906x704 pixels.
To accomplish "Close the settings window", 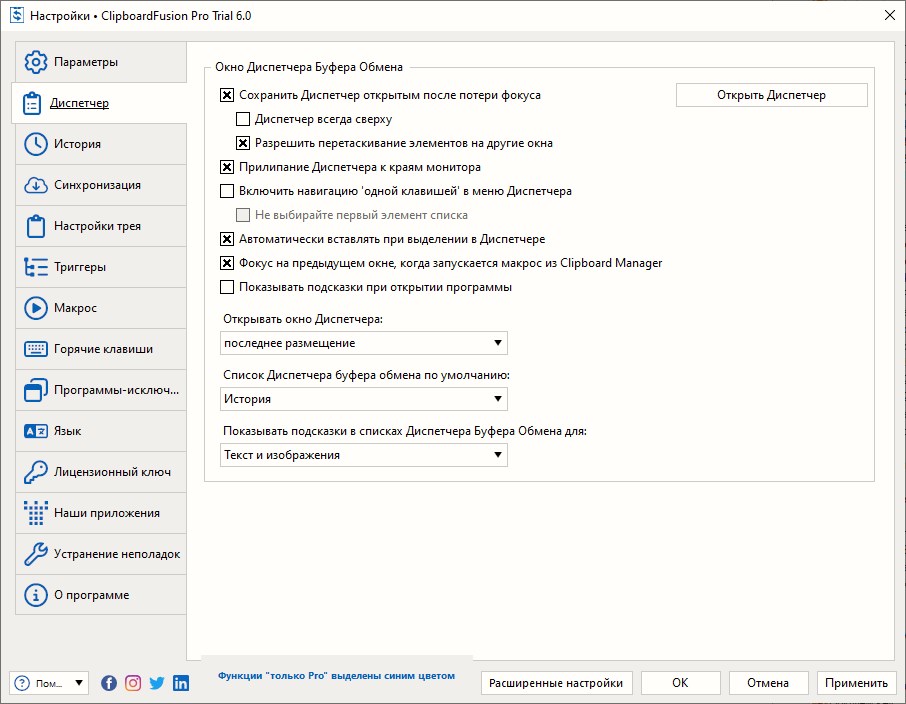I will tap(890, 15).
